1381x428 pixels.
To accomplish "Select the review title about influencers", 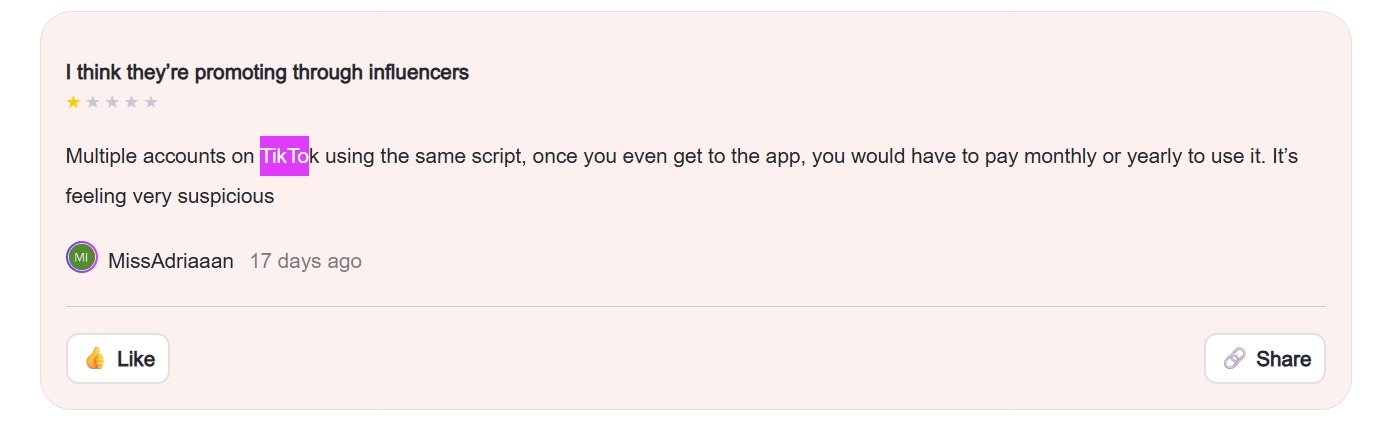I will [267, 72].
